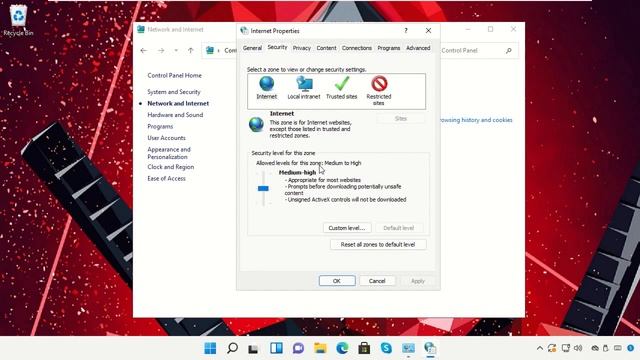Close the Internet Properties dialog
The image size is (640, 360).
(x=428, y=31)
